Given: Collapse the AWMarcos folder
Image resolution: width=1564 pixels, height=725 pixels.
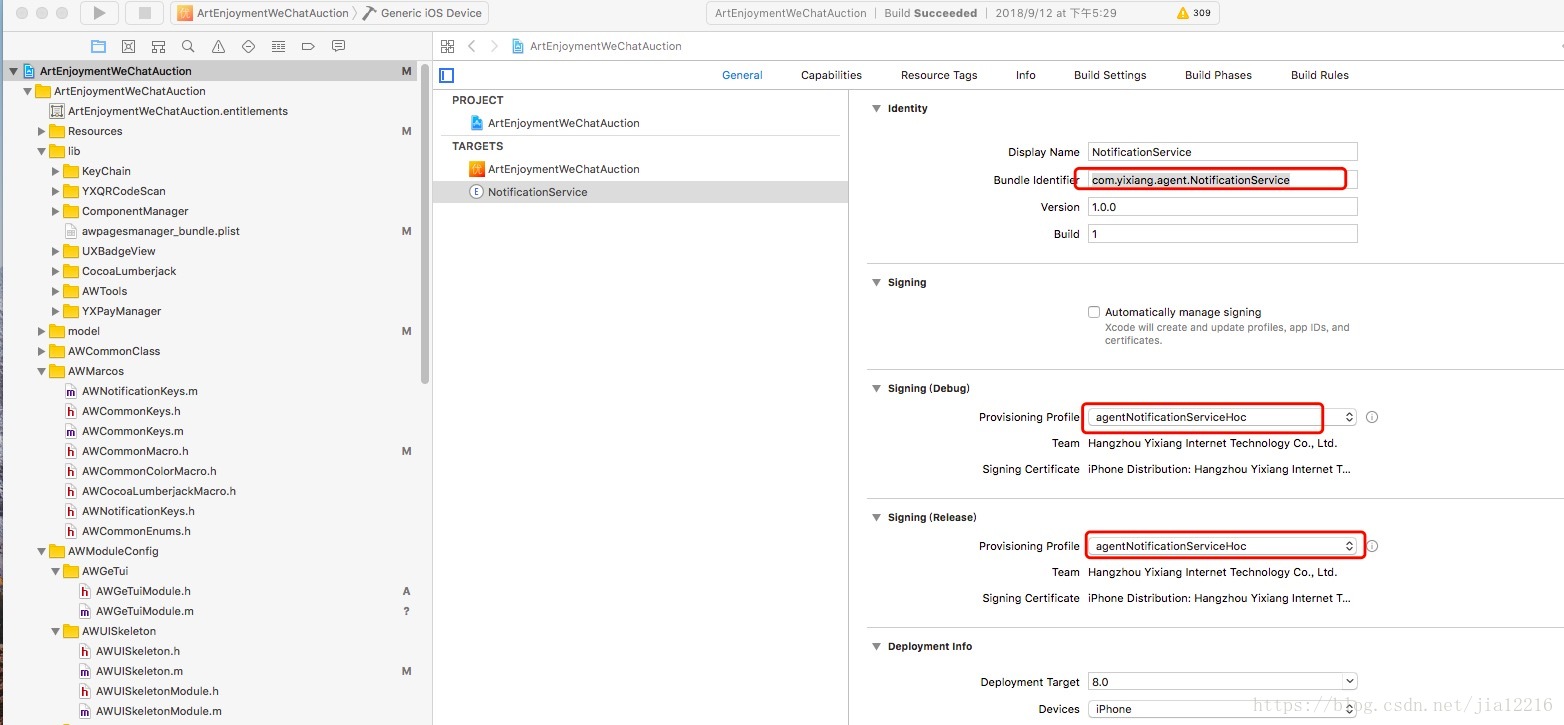Looking at the screenshot, I should pos(42,371).
